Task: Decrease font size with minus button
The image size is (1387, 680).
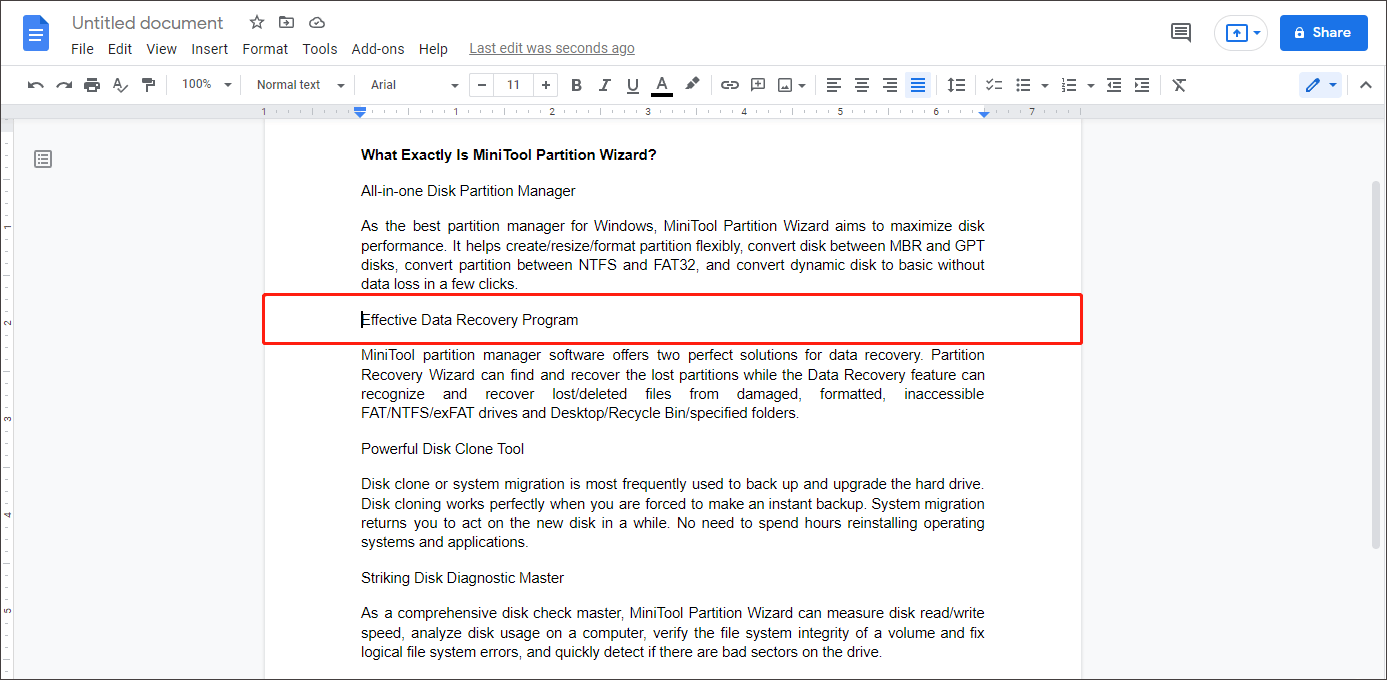Action: click(x=482, y=85)
